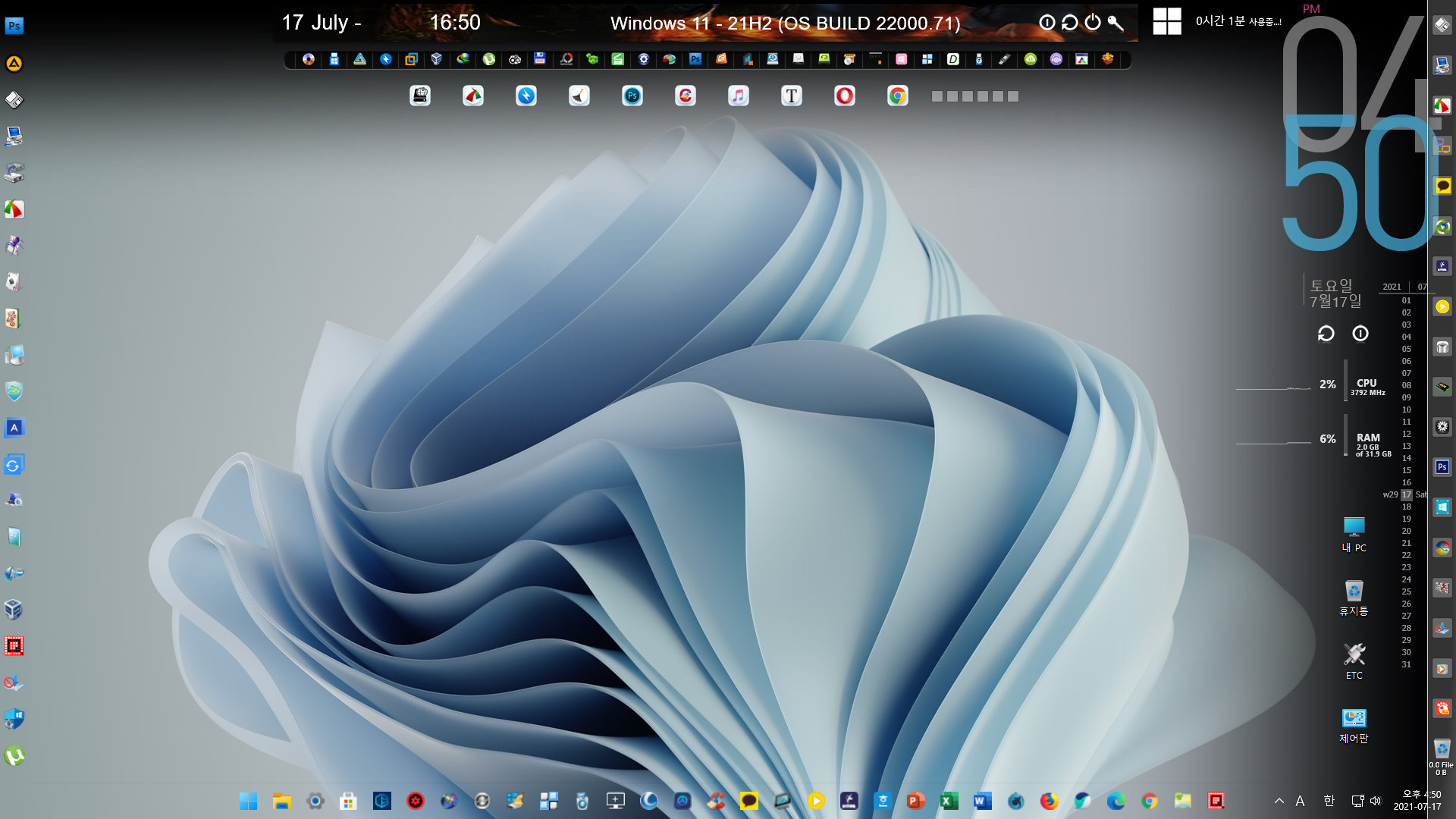Open Photoshop shortcut at top-left corner
1456x819 pixels.
click(14, 26)
